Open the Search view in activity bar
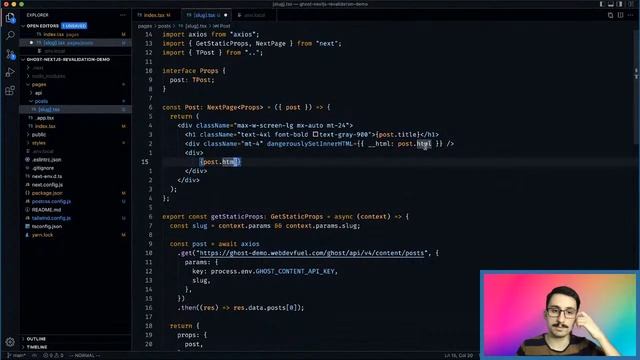 click(x=10, y=36)
